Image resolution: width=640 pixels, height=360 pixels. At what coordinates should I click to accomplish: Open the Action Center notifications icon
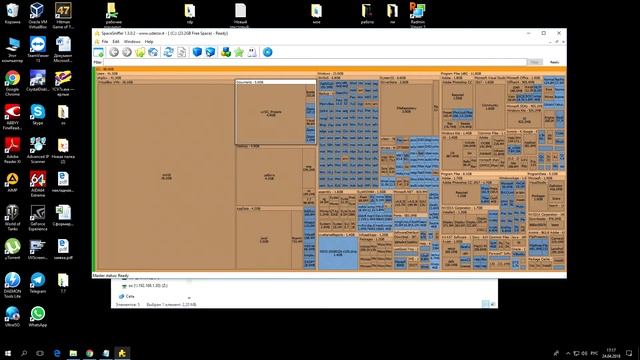629,353
